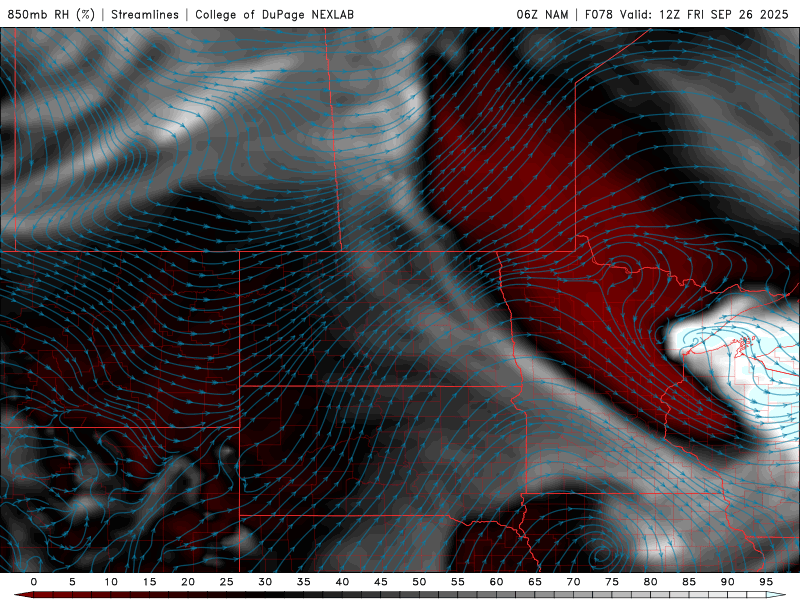
Task: Click the "850mb RH (%)" title text
Action: tap(51, 14)
